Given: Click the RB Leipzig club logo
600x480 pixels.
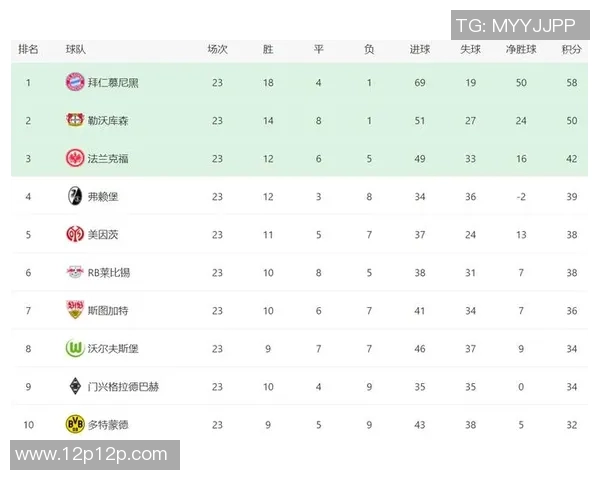Looking at the screenshot, I should (x=74, y=272).
